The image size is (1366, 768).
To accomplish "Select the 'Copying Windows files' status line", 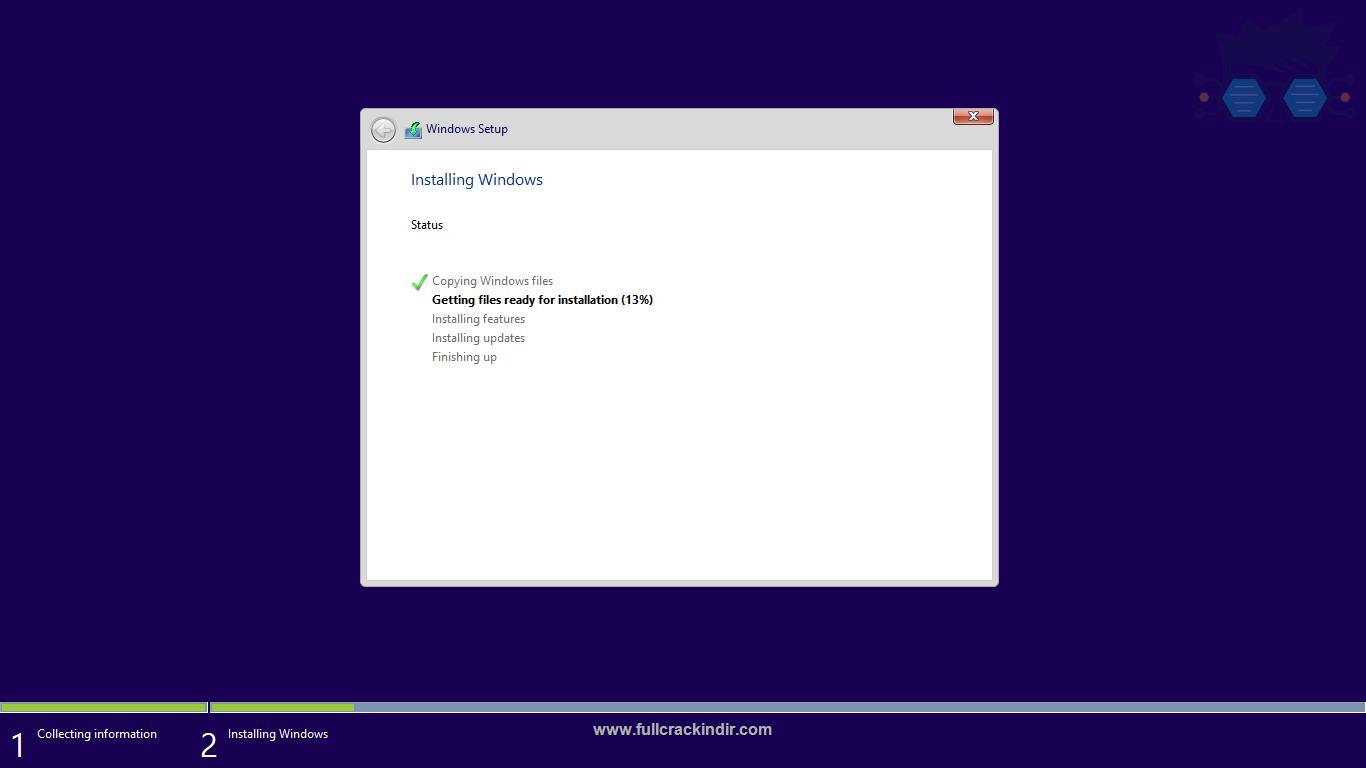I will click(492, 281).
